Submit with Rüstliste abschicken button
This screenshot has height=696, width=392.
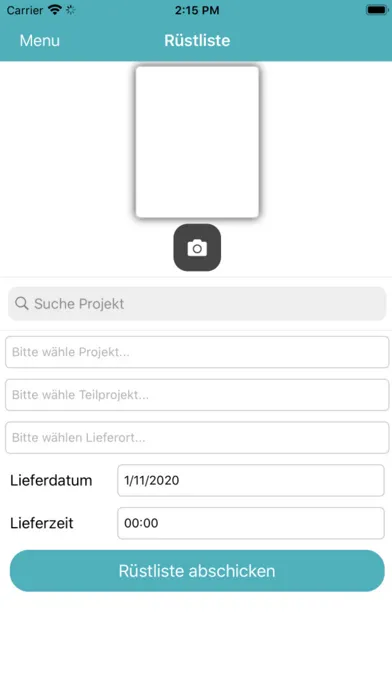click(x=197, y=571)
